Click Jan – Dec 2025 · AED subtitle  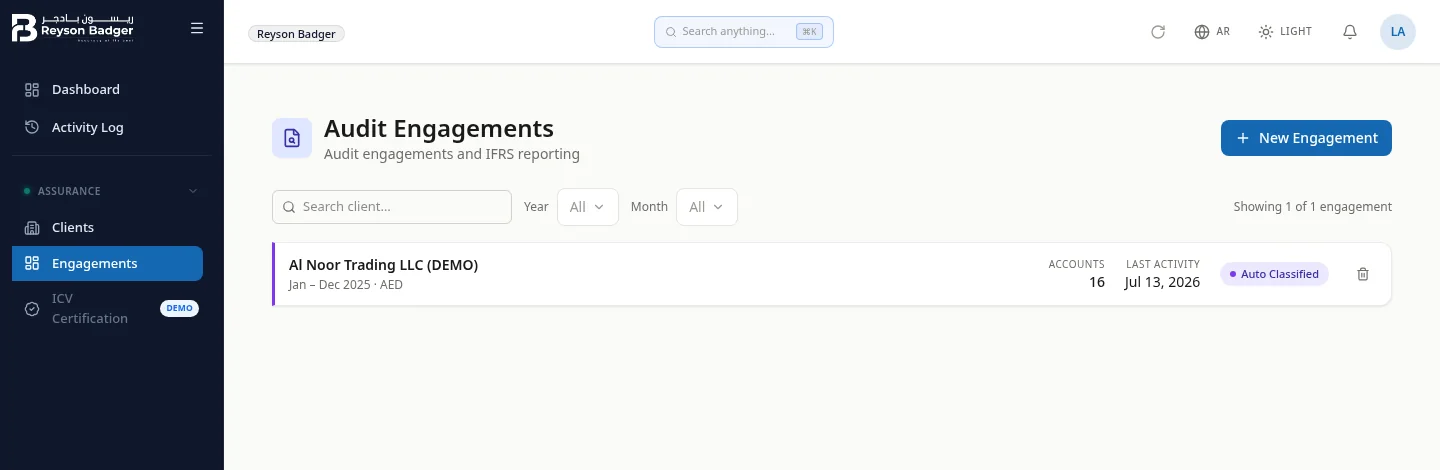click(x=346, y=285)
